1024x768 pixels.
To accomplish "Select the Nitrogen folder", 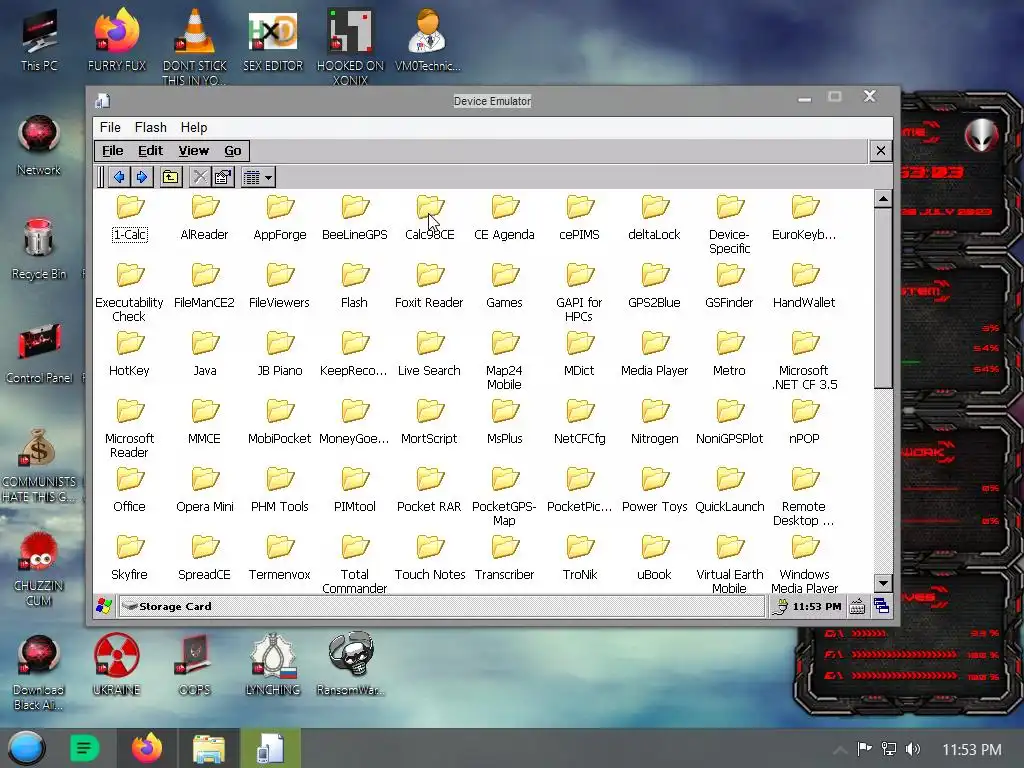I will pyautogui.click(x=654, y=423).
